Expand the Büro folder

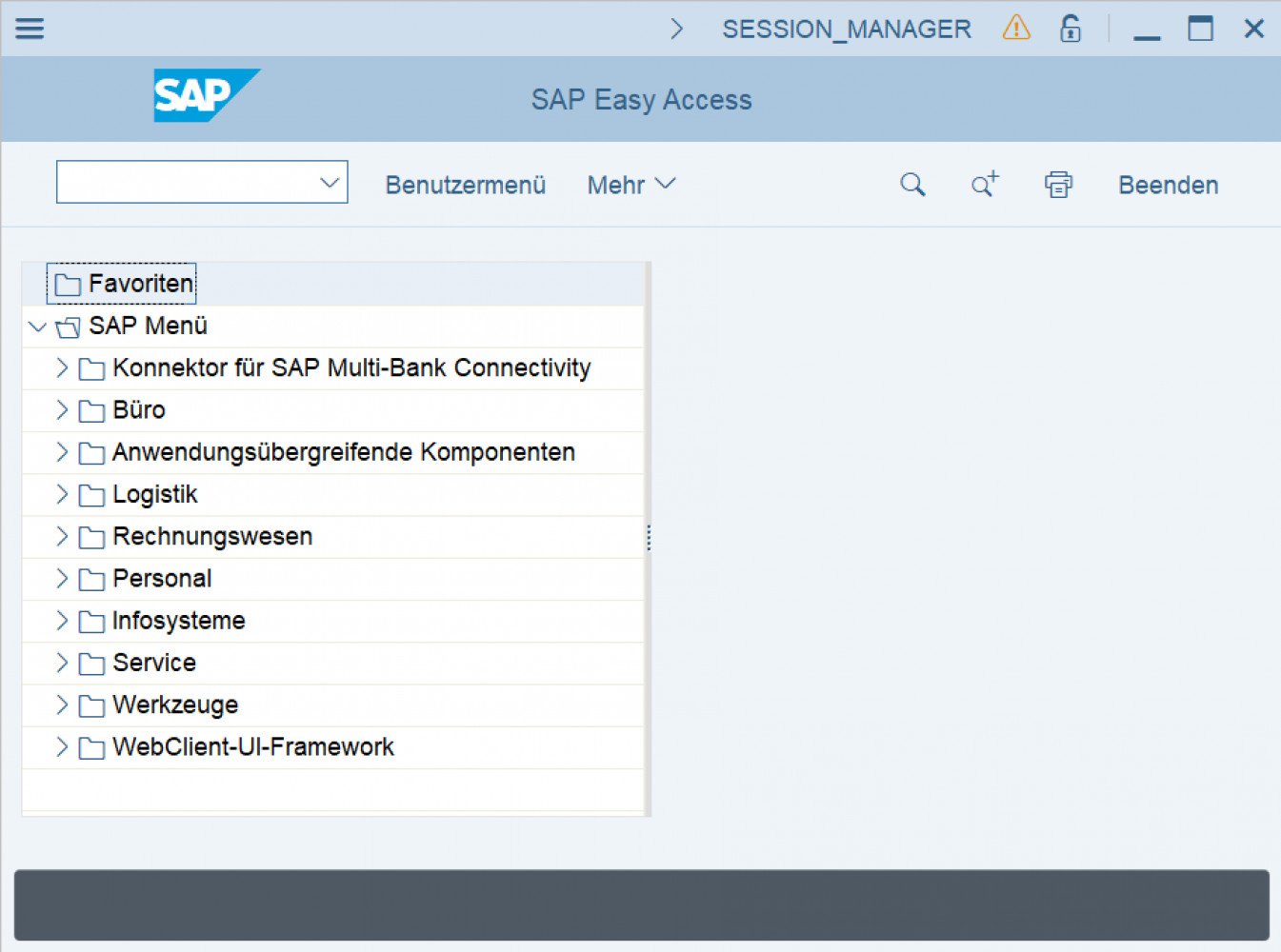(x=62, y=410)
